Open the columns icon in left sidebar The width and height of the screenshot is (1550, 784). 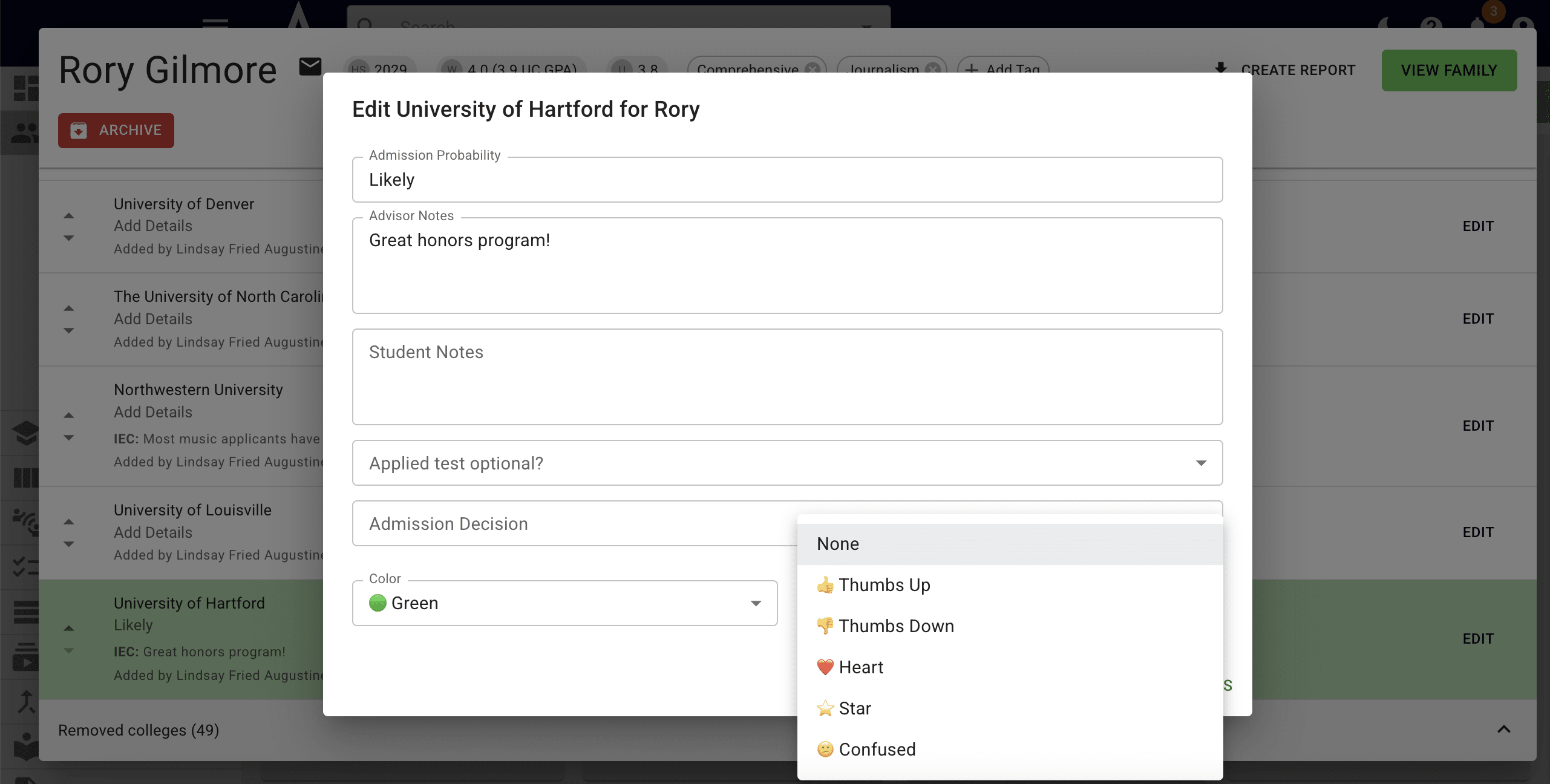[25, 477]
